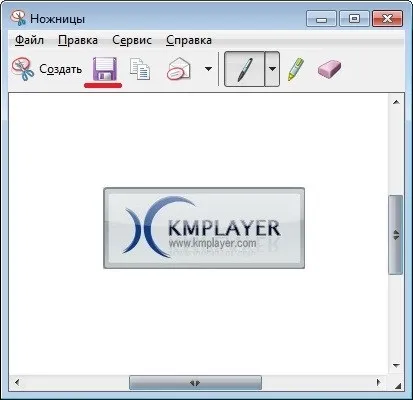This screenshot has width=413, height=400.
Task: Select the Pen tool
Action: tap(245, 69)
